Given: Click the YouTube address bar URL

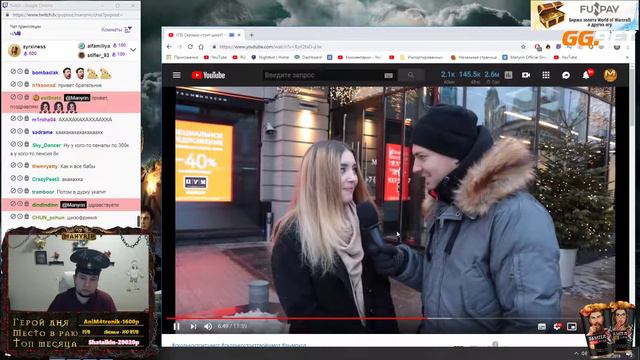Looking at the screenshot, I should 270,47.
